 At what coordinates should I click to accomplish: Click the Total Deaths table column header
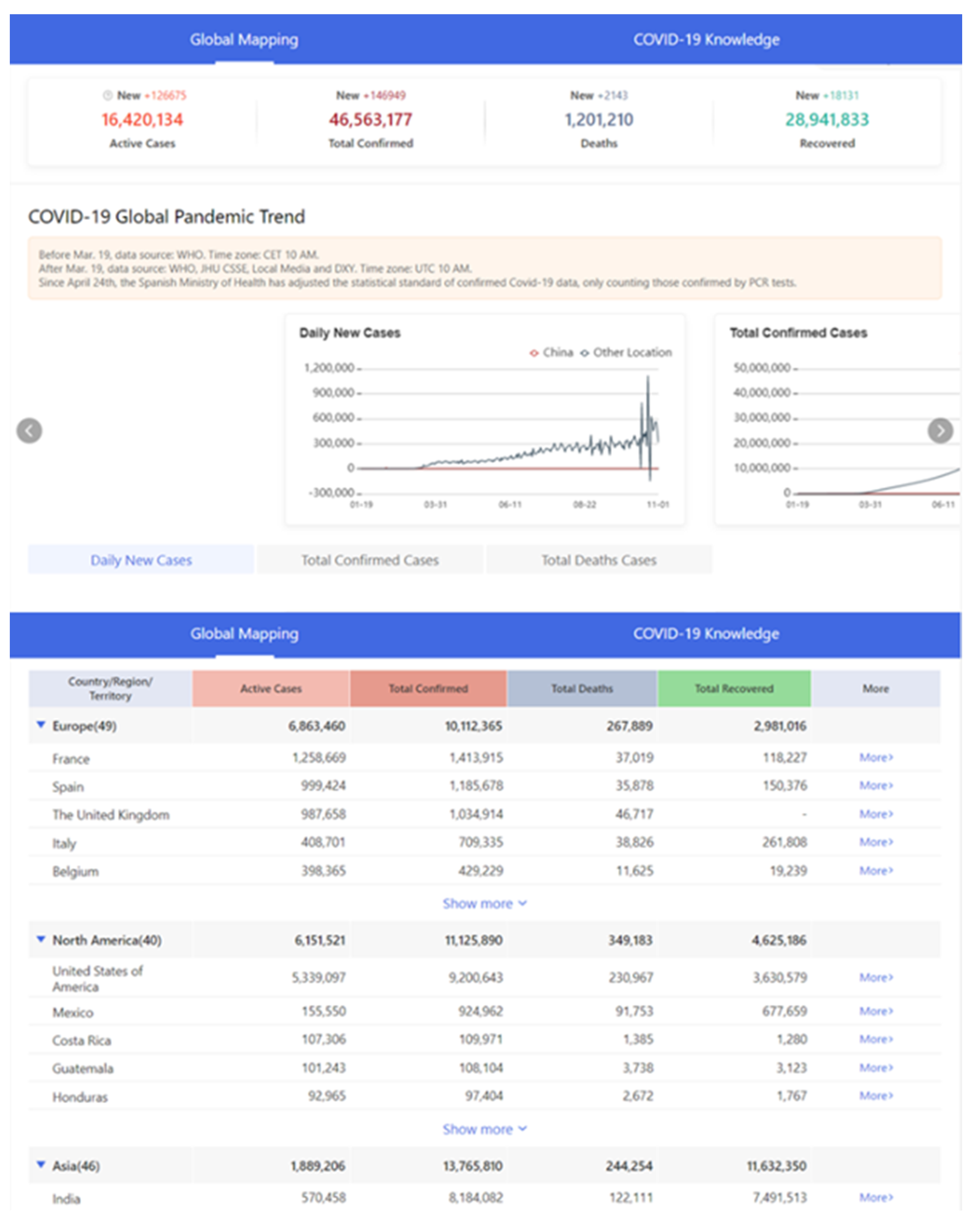[582, 688]
